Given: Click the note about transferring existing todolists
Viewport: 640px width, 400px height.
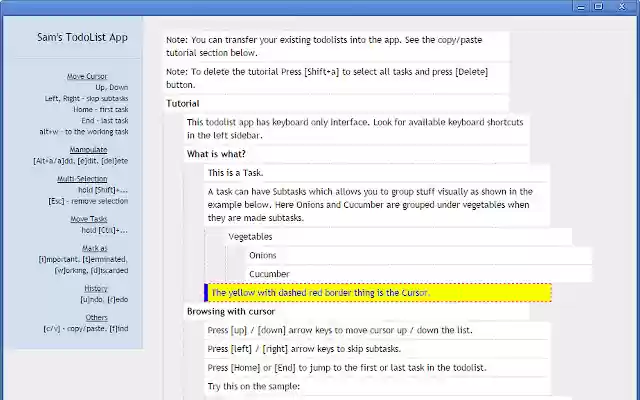Looking at the screenshot, I should pos(336,46).
